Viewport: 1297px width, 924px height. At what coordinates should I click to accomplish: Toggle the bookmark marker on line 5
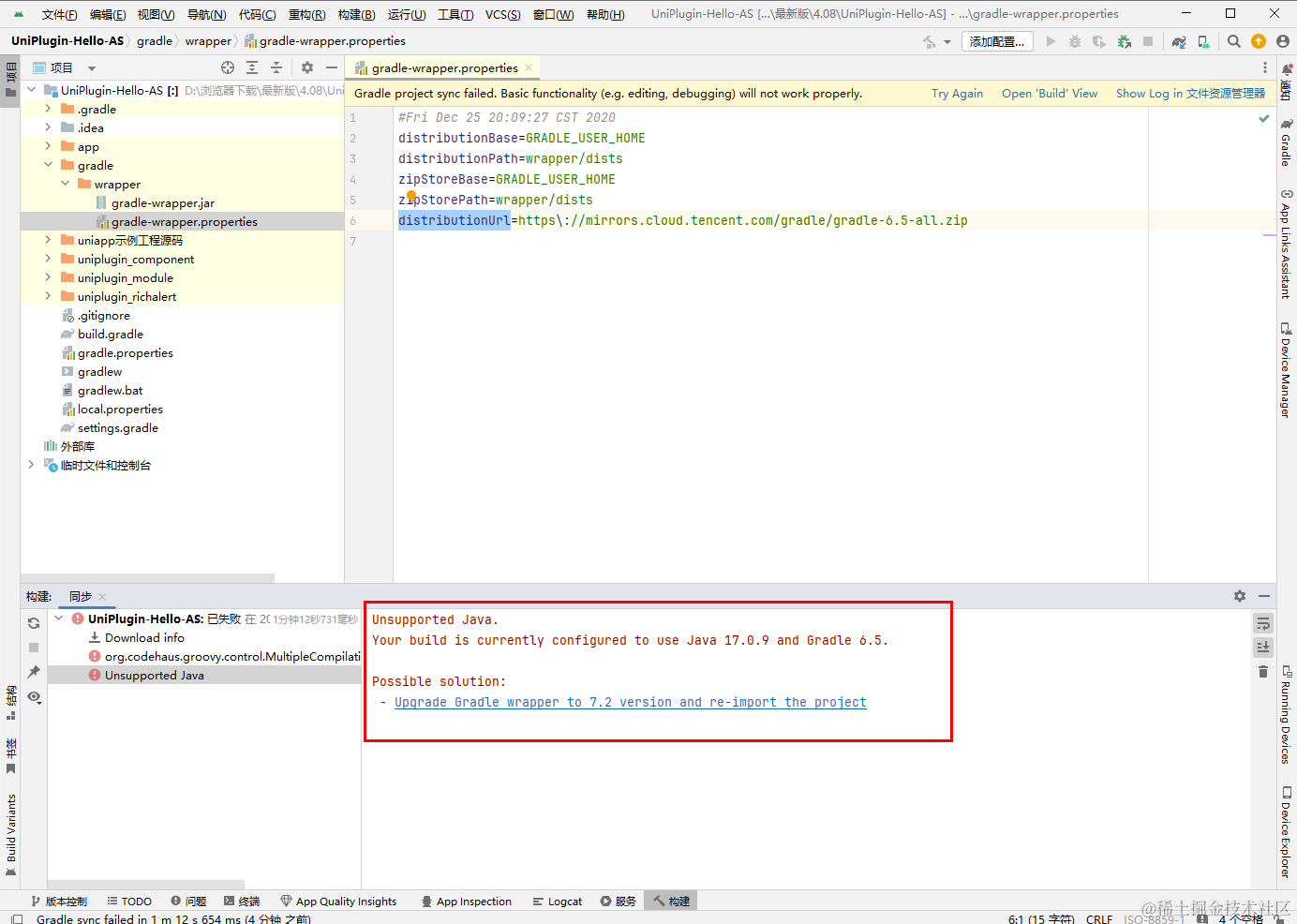point(411,193)
